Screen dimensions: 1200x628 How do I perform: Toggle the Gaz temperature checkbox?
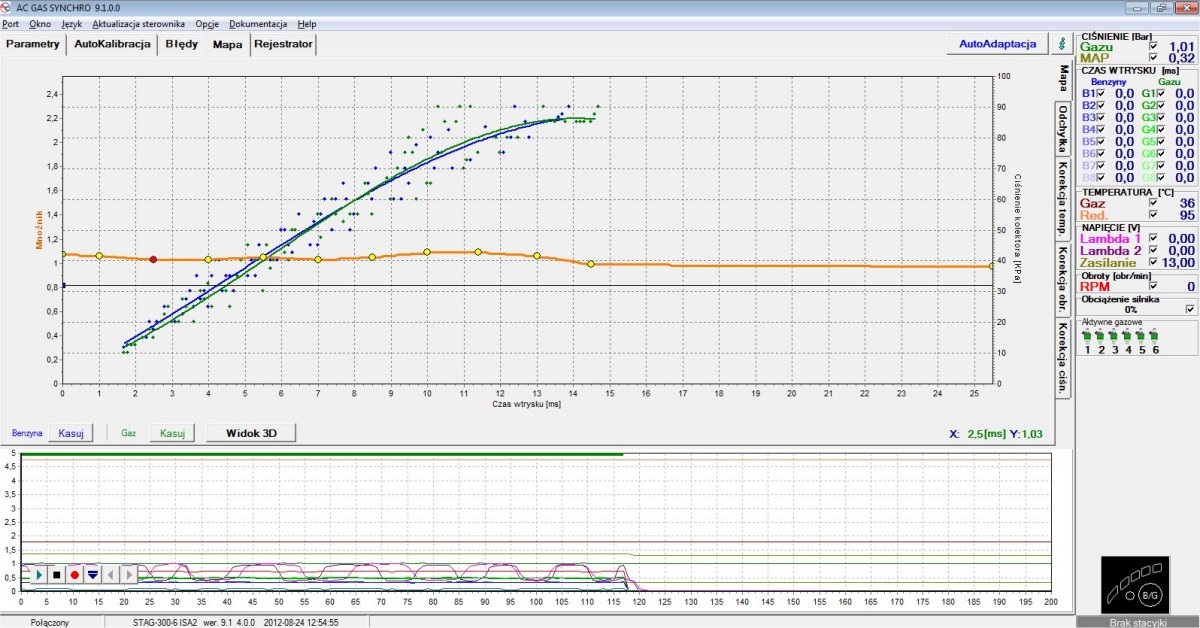click(1154, 202)
